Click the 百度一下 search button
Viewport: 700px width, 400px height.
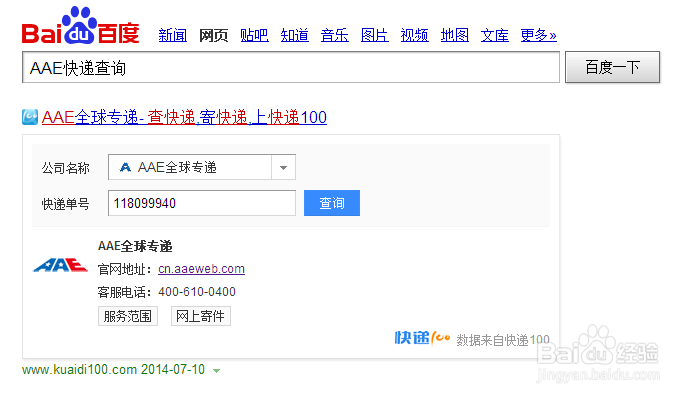[x=612, y=67]
